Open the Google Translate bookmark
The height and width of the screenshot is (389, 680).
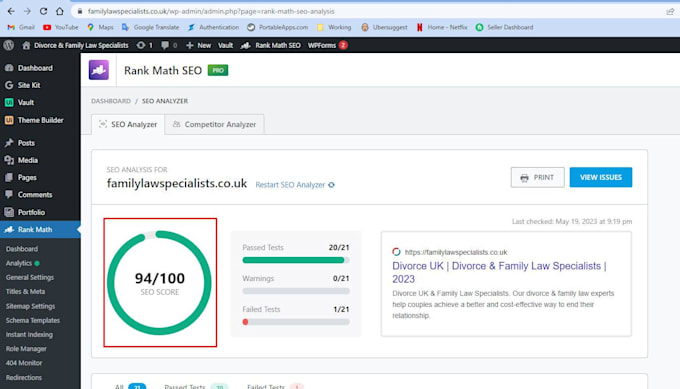tap(150, 27)
